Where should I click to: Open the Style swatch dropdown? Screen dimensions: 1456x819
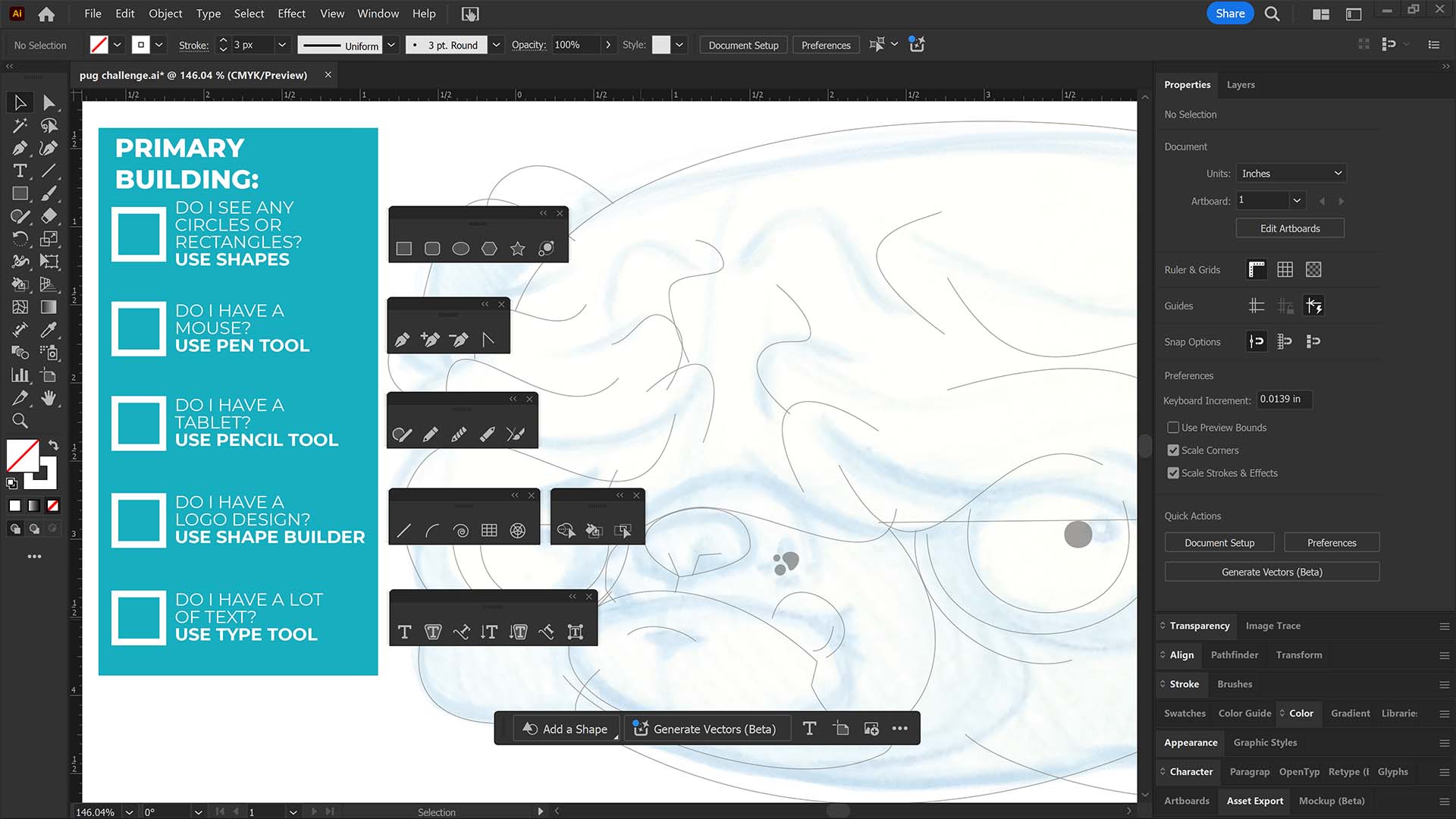point(679,45)
